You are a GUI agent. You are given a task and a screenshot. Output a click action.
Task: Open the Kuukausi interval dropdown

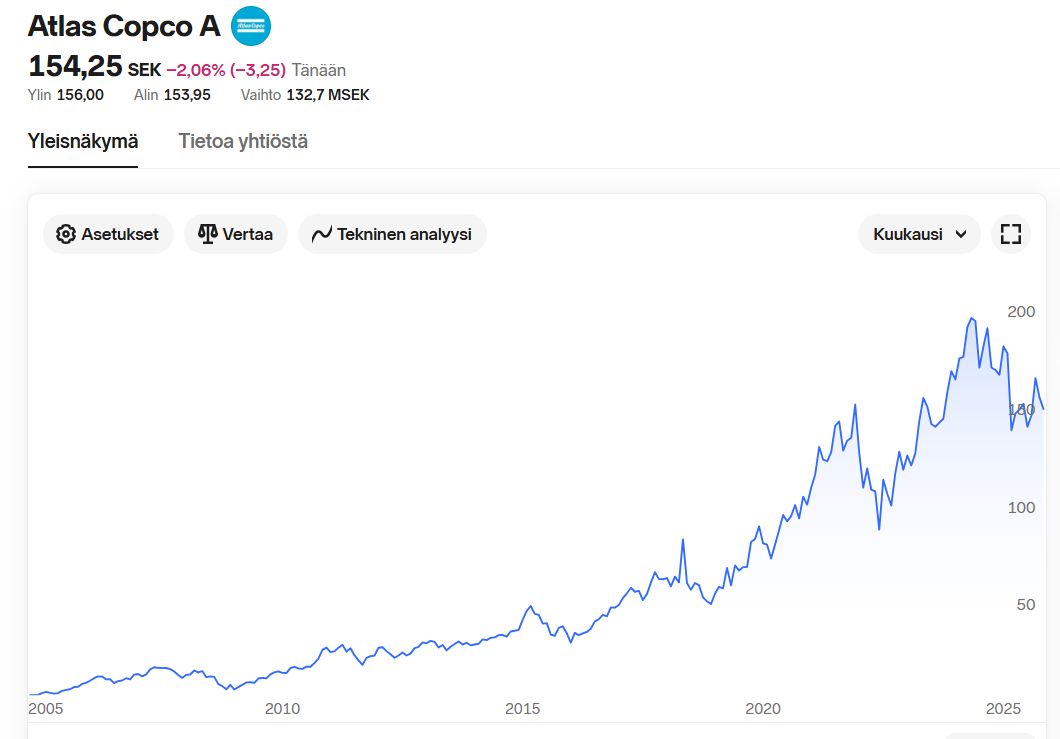pos(919,234)
